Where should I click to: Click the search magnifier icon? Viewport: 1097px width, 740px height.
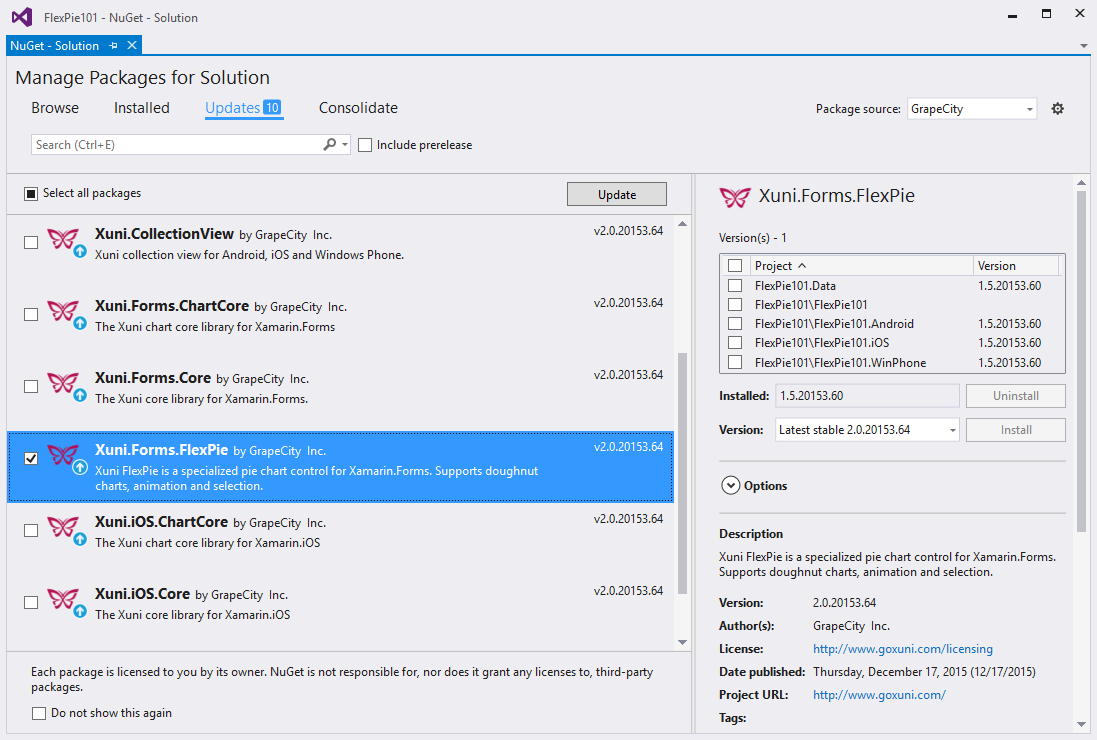[x=330, y=144]
